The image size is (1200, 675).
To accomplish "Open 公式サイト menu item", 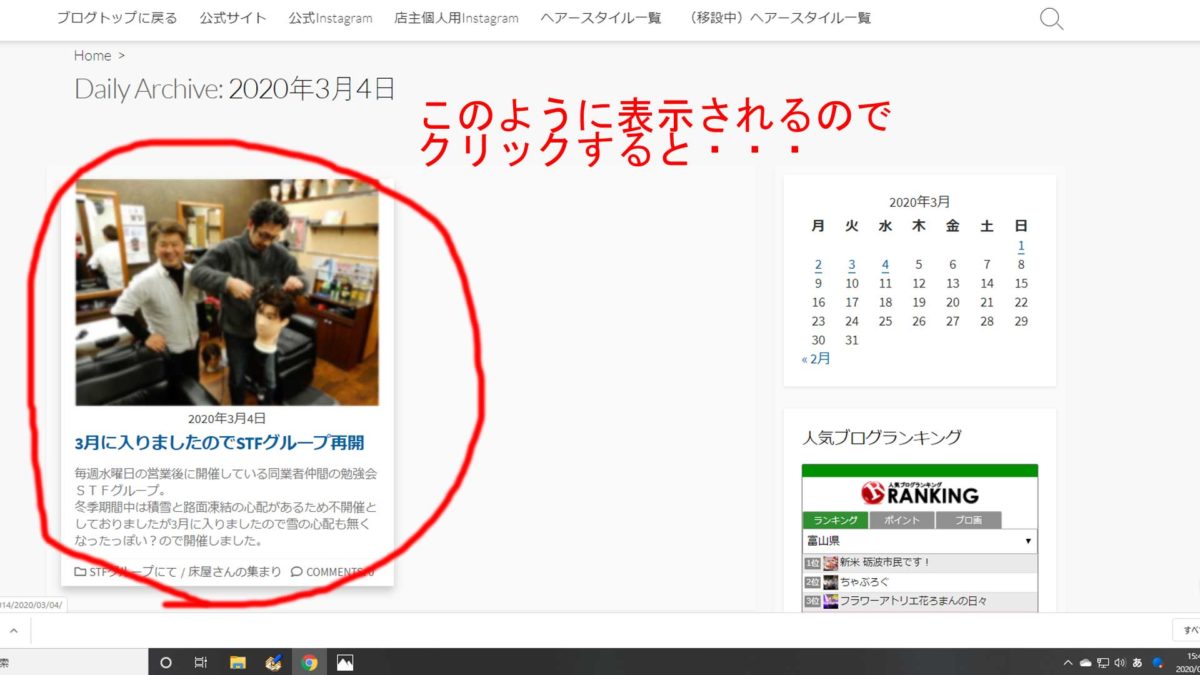I will [233, 18].
